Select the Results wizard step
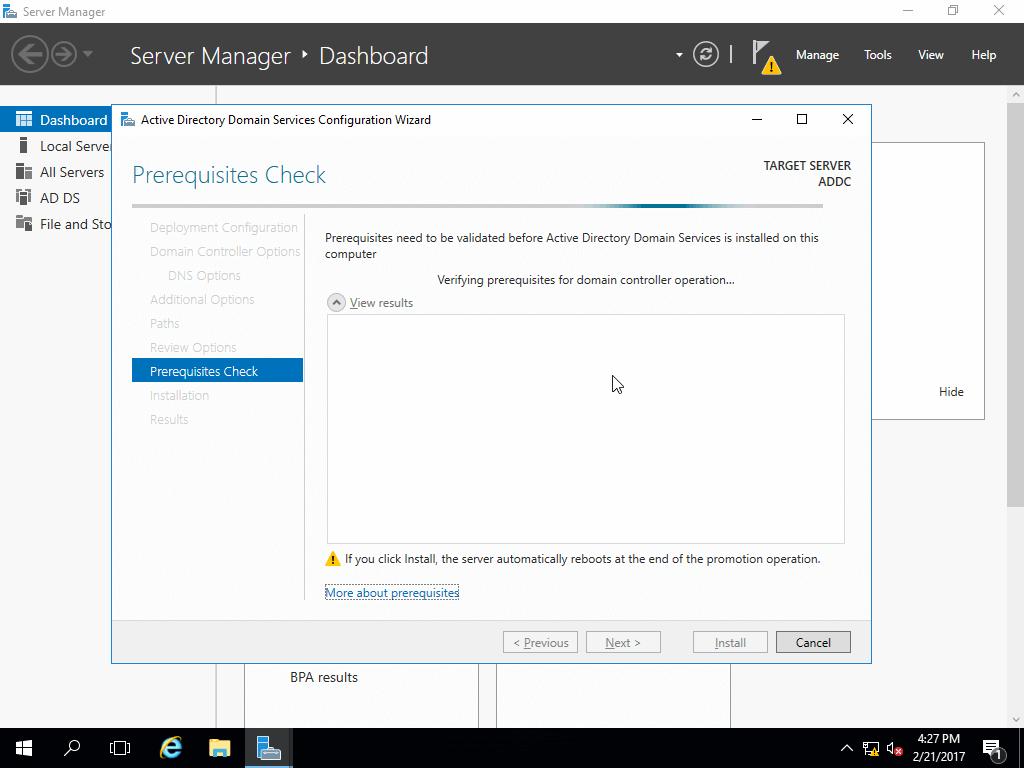 tap(168, 419)
